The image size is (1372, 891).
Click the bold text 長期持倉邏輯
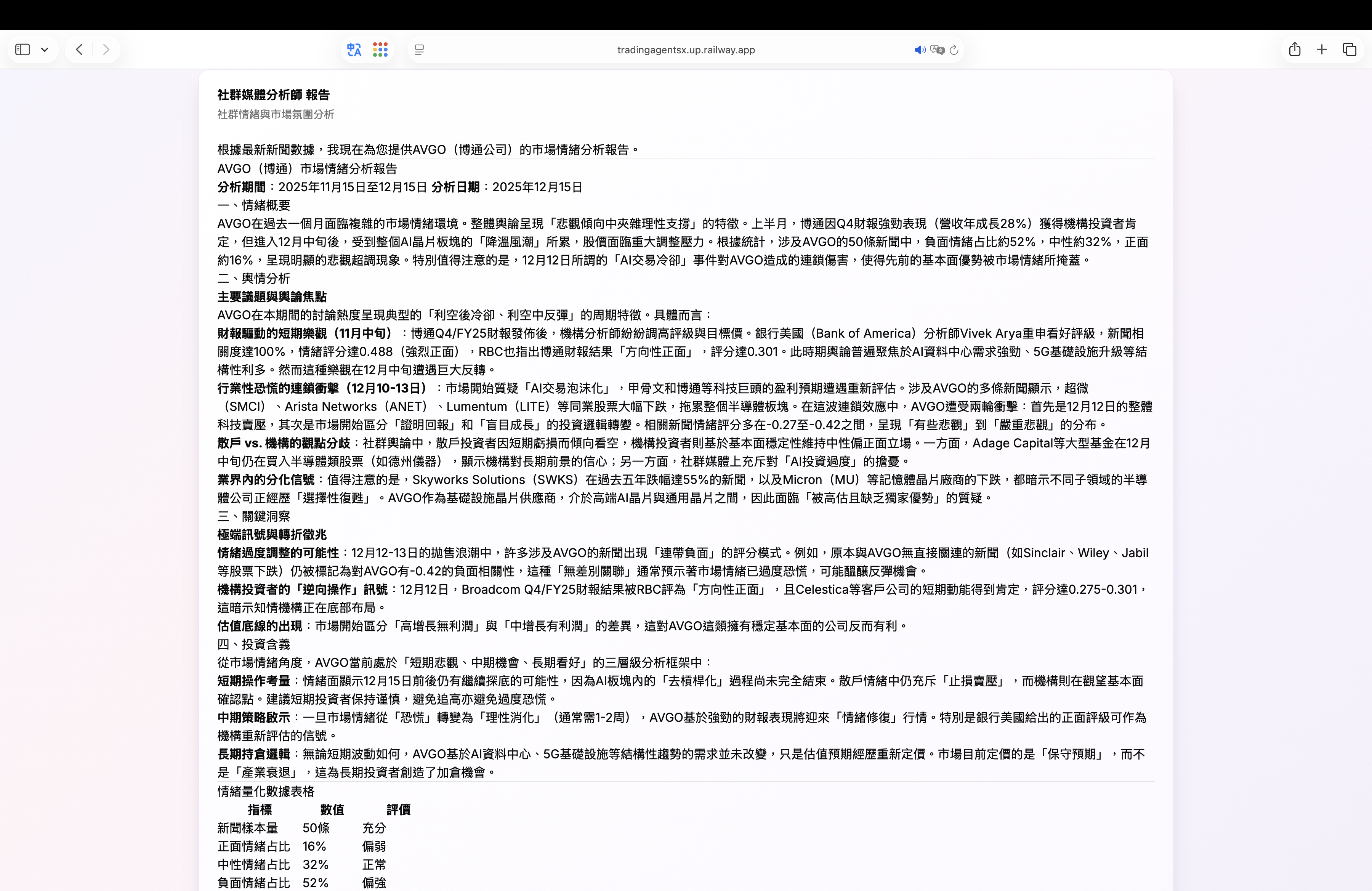pos(254,755)
